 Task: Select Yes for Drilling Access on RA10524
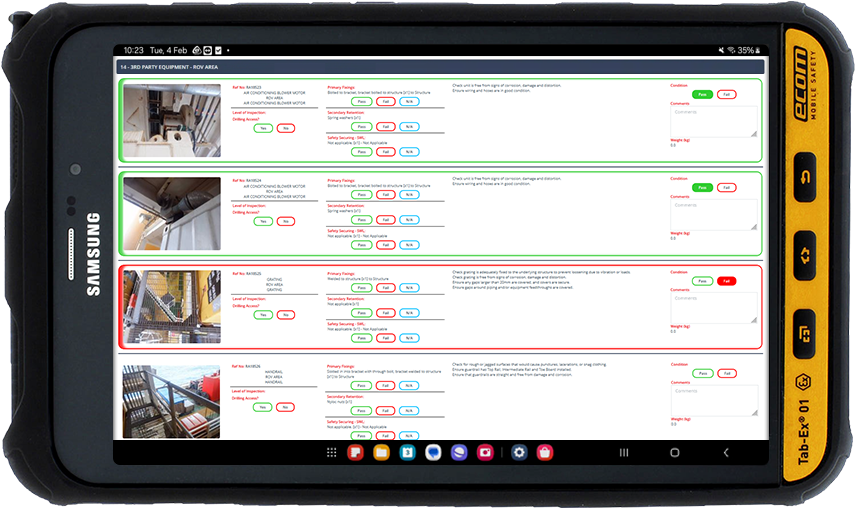[263, 221]
